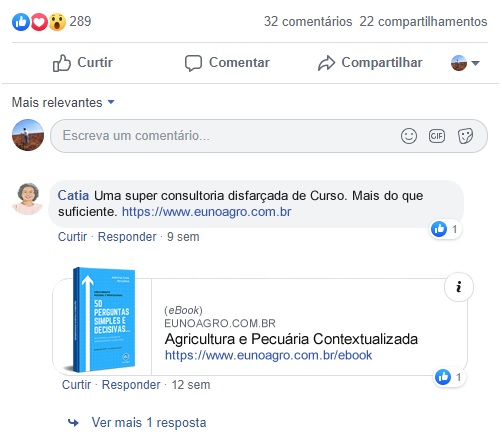Click the speech bubble Comentar icon
502x438 pixels.
193,63
